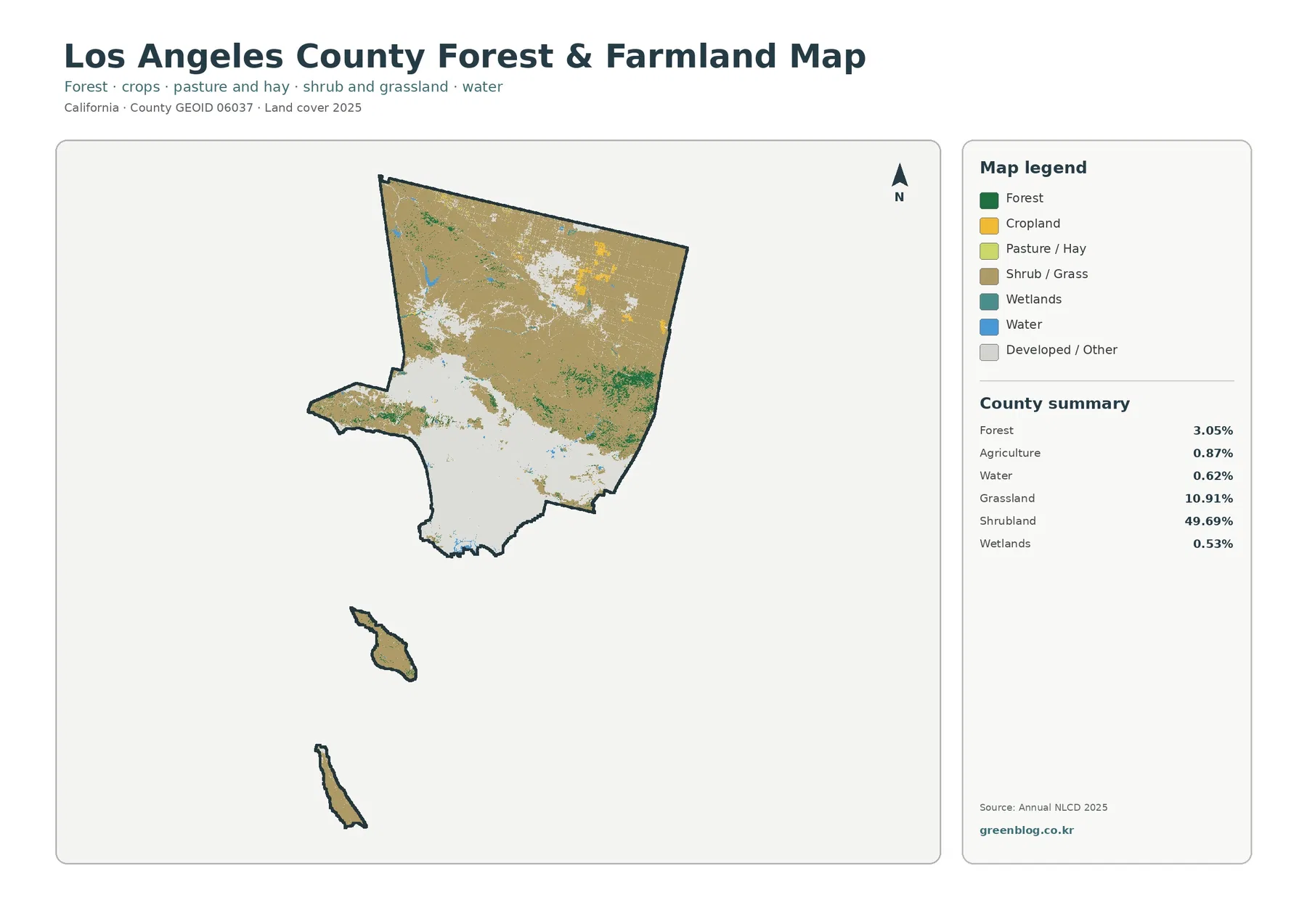The width and height of the screenshot is (1307, 924).
Task: Select the Forest 3.05% summary row
Action: 1106,430
